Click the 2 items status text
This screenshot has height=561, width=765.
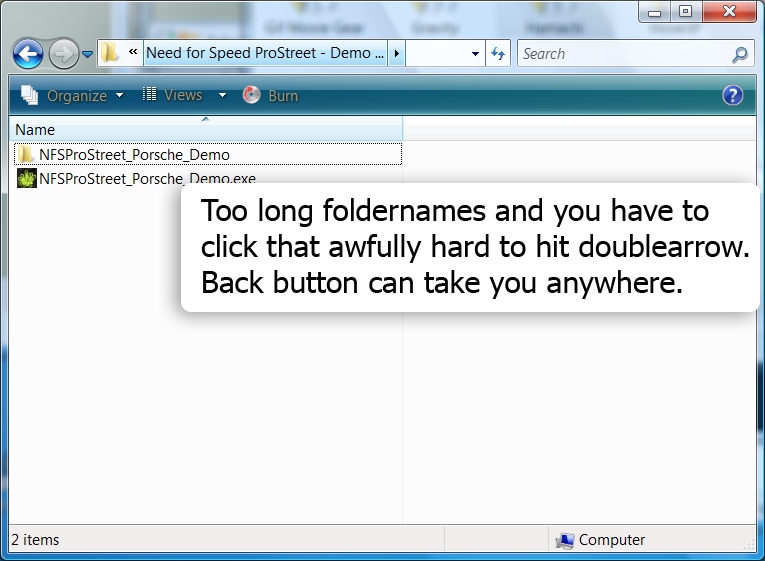pos(35,540)
